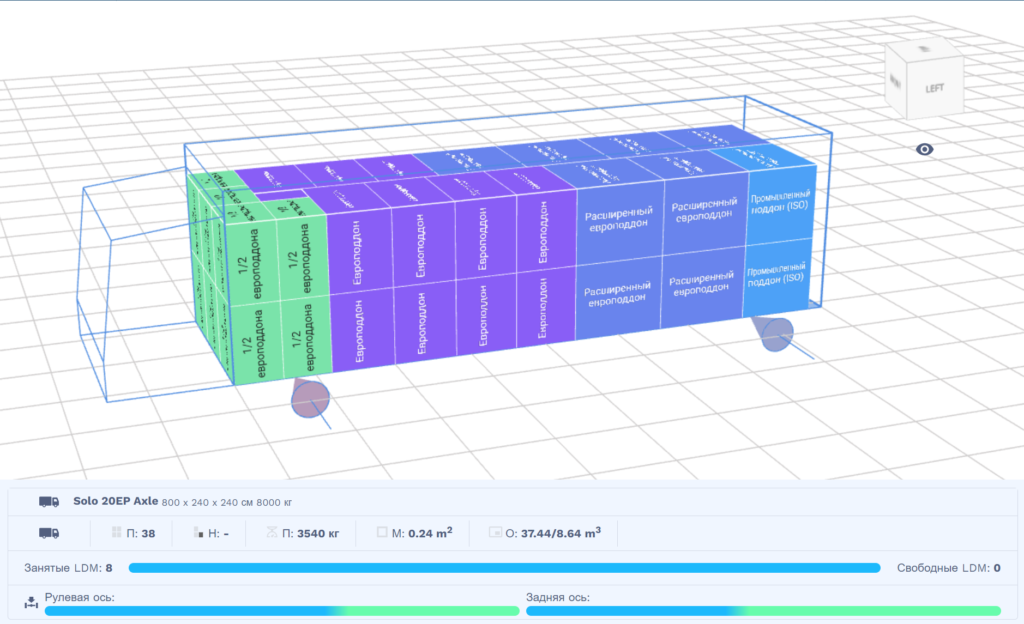1024x624 pixels.
Task: Click the truck icon beside Solo 20EP Axle
Action: click(48, 501)
